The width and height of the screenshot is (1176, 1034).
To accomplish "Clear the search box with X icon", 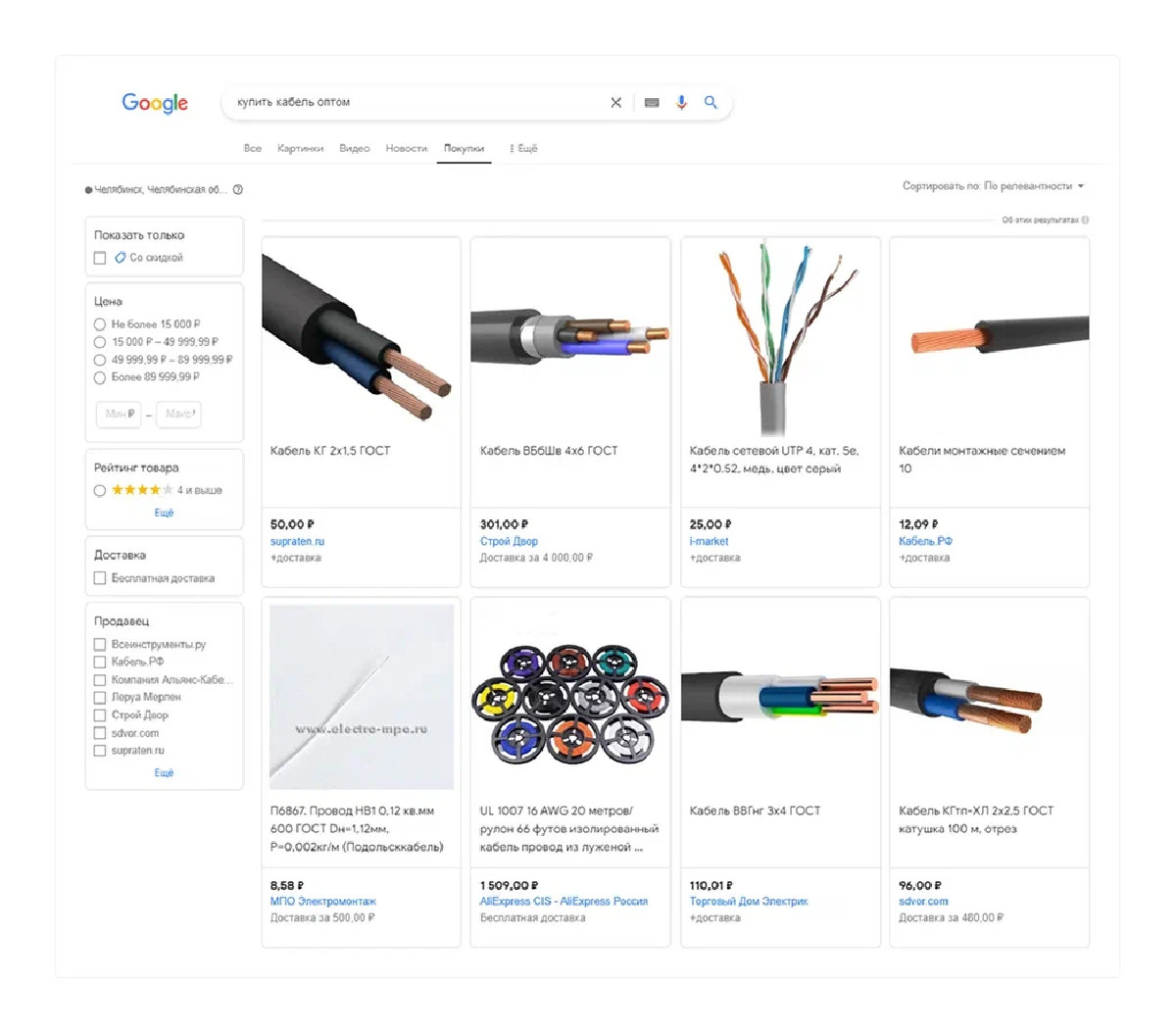I will click(x=615, y=102).
